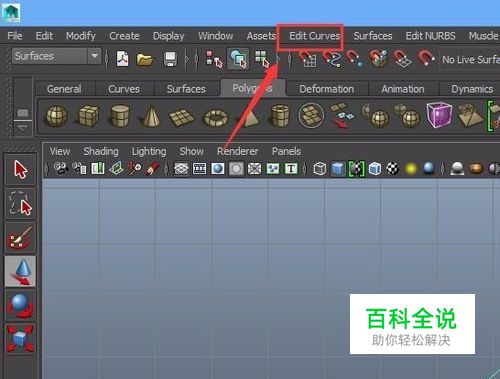Create a polygon sphere from the shelf
500x379 pixels.
click(x=57, y=116)
